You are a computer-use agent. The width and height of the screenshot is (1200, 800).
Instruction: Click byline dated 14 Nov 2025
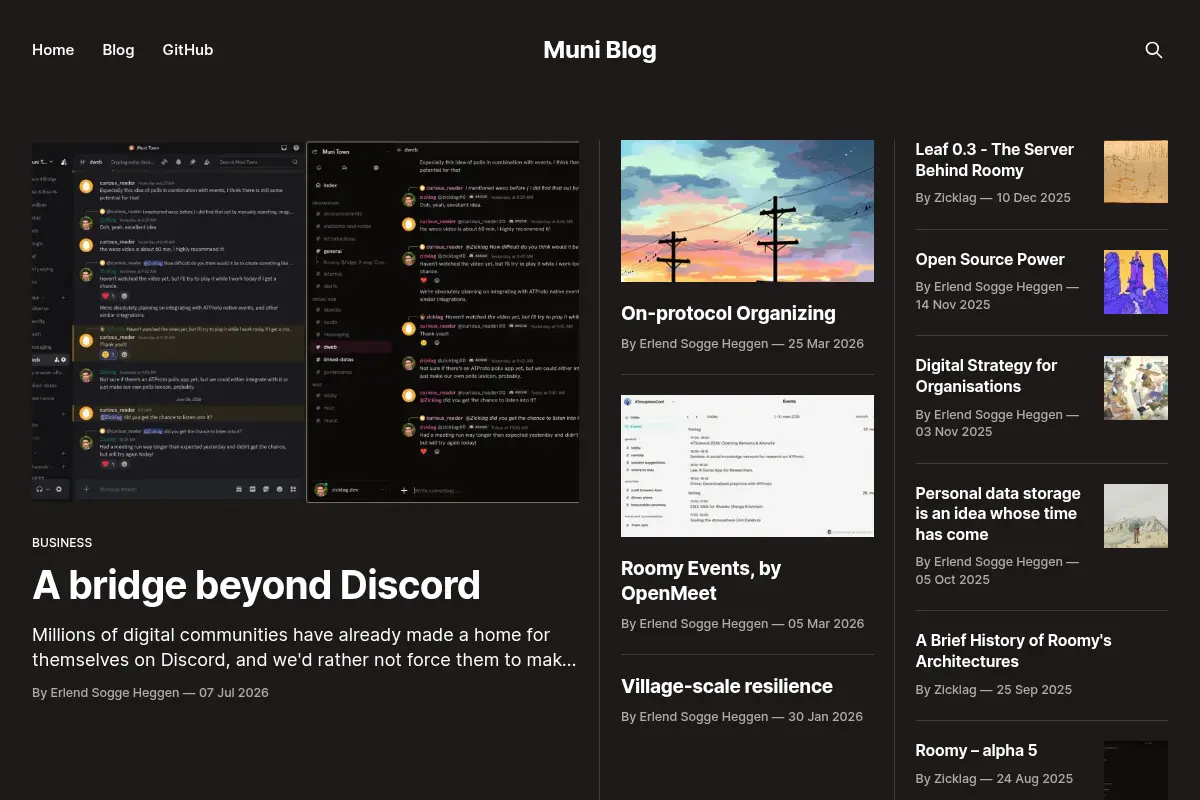pos(997,295)
